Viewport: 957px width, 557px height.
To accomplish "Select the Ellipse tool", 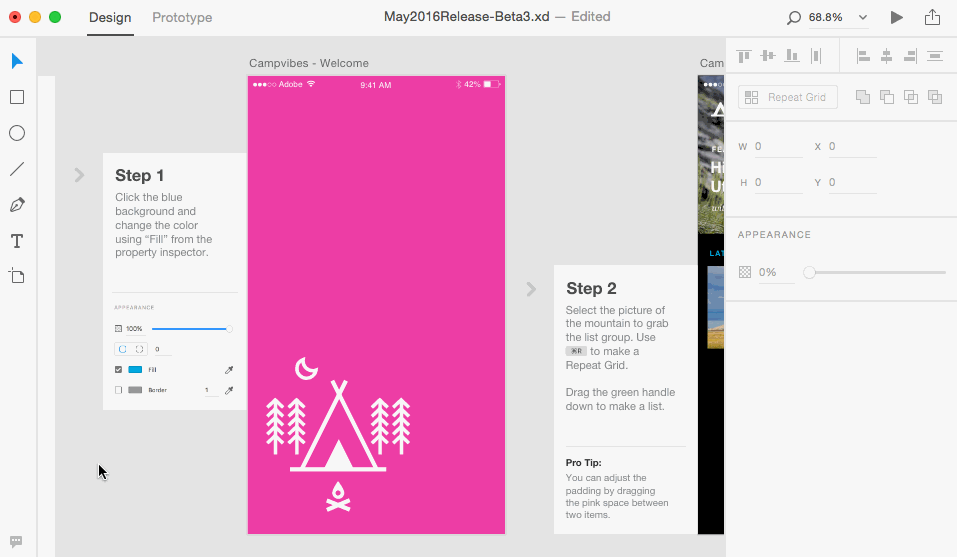I will click(17, 133).
